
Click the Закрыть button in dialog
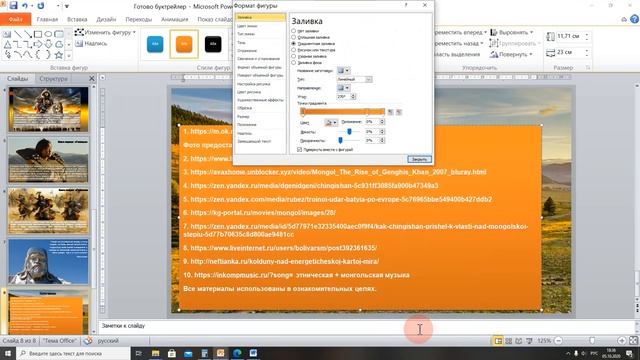pyautogui.click(x=419, y=159)
